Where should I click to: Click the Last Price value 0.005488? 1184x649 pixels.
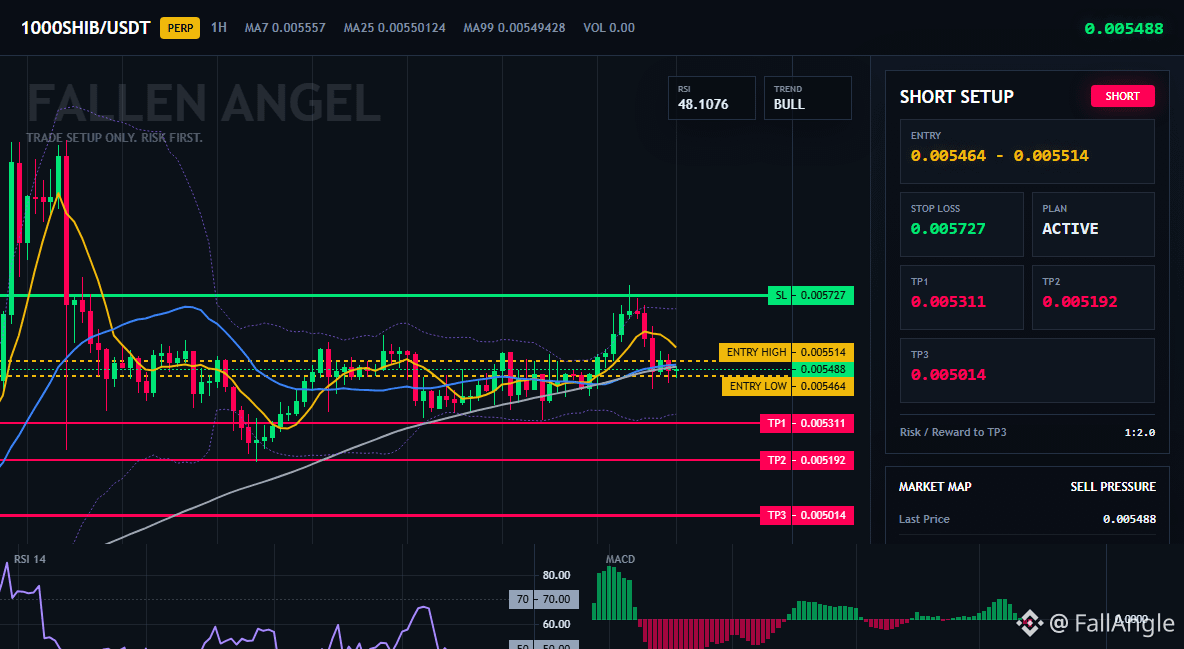(x=1129, y=519)
